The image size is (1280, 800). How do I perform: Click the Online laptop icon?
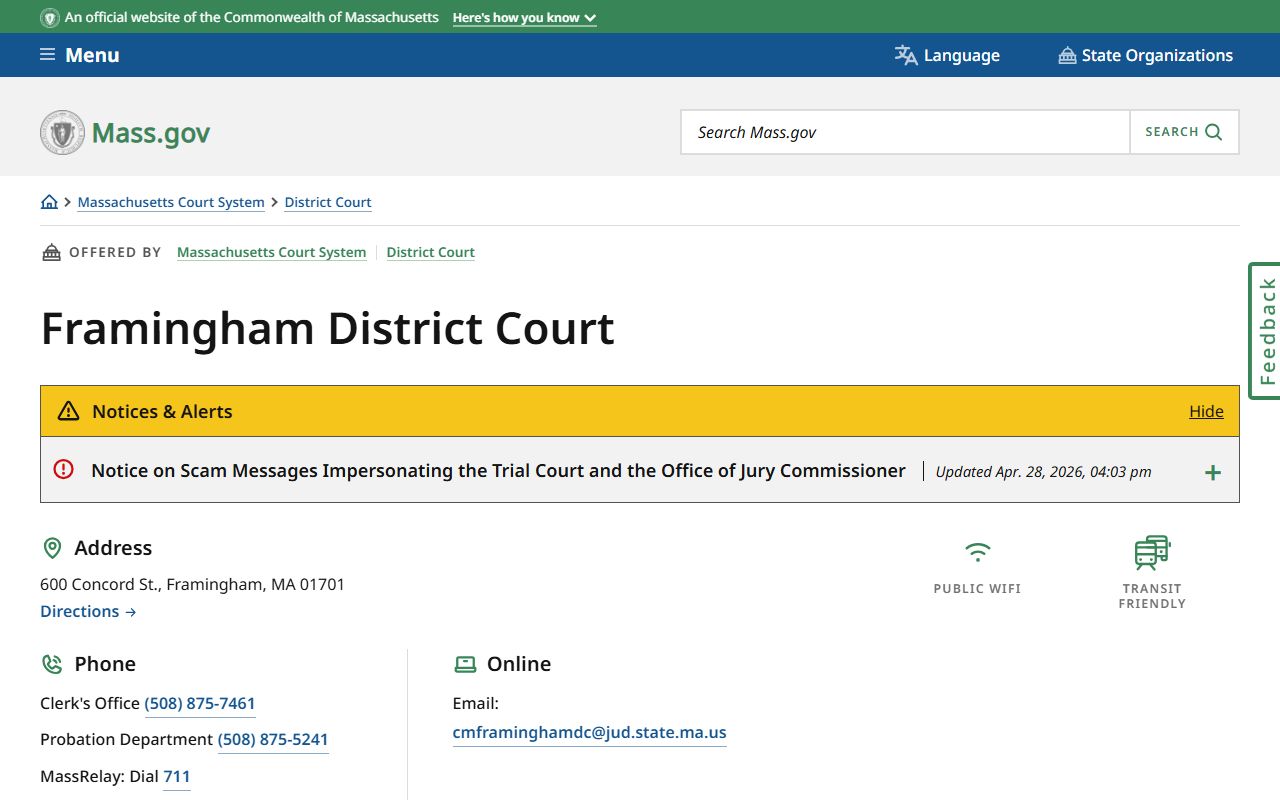(465, 664)
